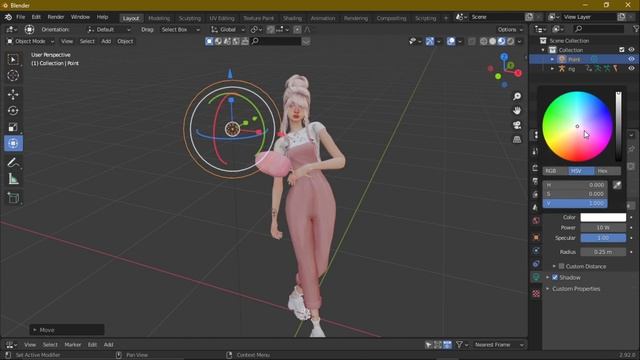The image size is (640, 360).
Task: Expand the Custom Properties panel
Action: (x=576, y=289)
